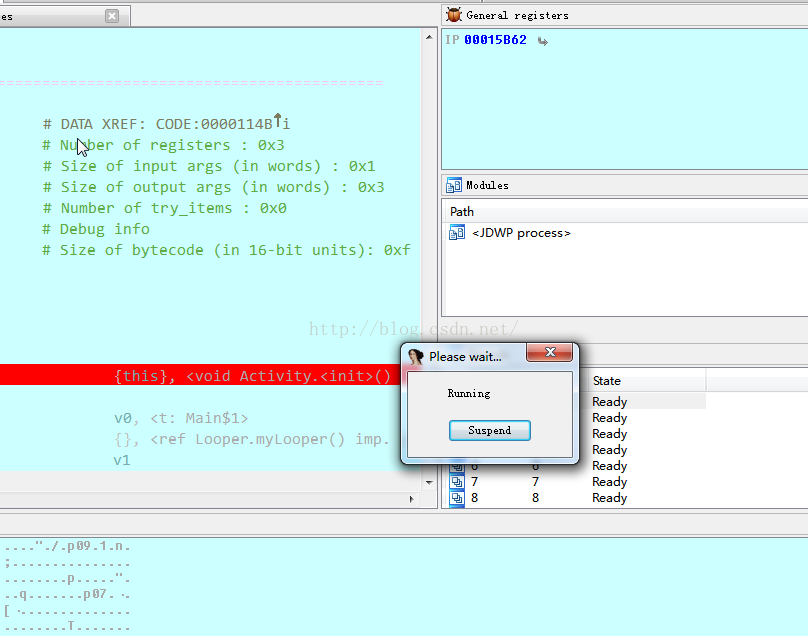
Task: Select the Ready state of thread 7
Action: (610, 482)
